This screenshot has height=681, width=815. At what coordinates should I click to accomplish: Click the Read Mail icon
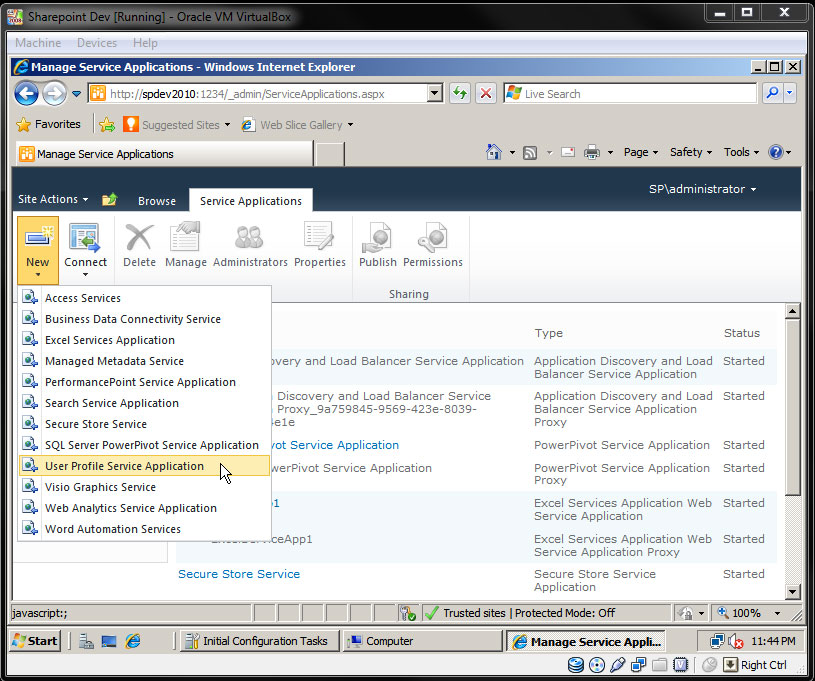click(568, 152)
